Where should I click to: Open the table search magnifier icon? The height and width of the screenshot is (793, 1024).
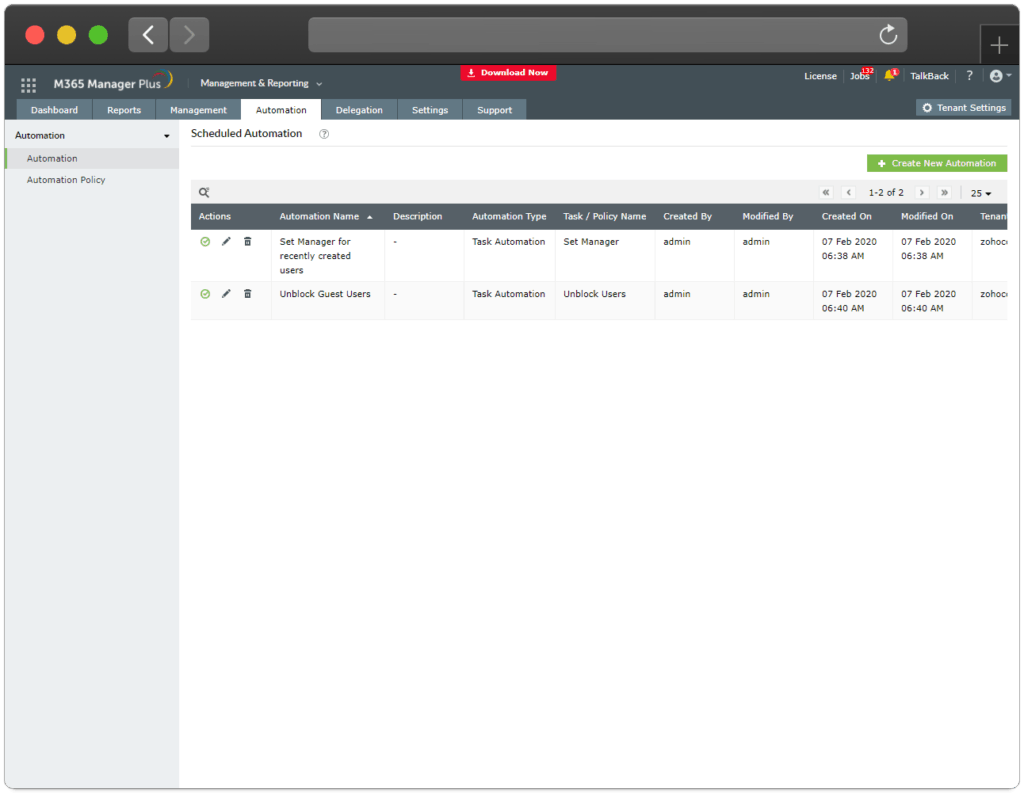[x=204, y=192]
